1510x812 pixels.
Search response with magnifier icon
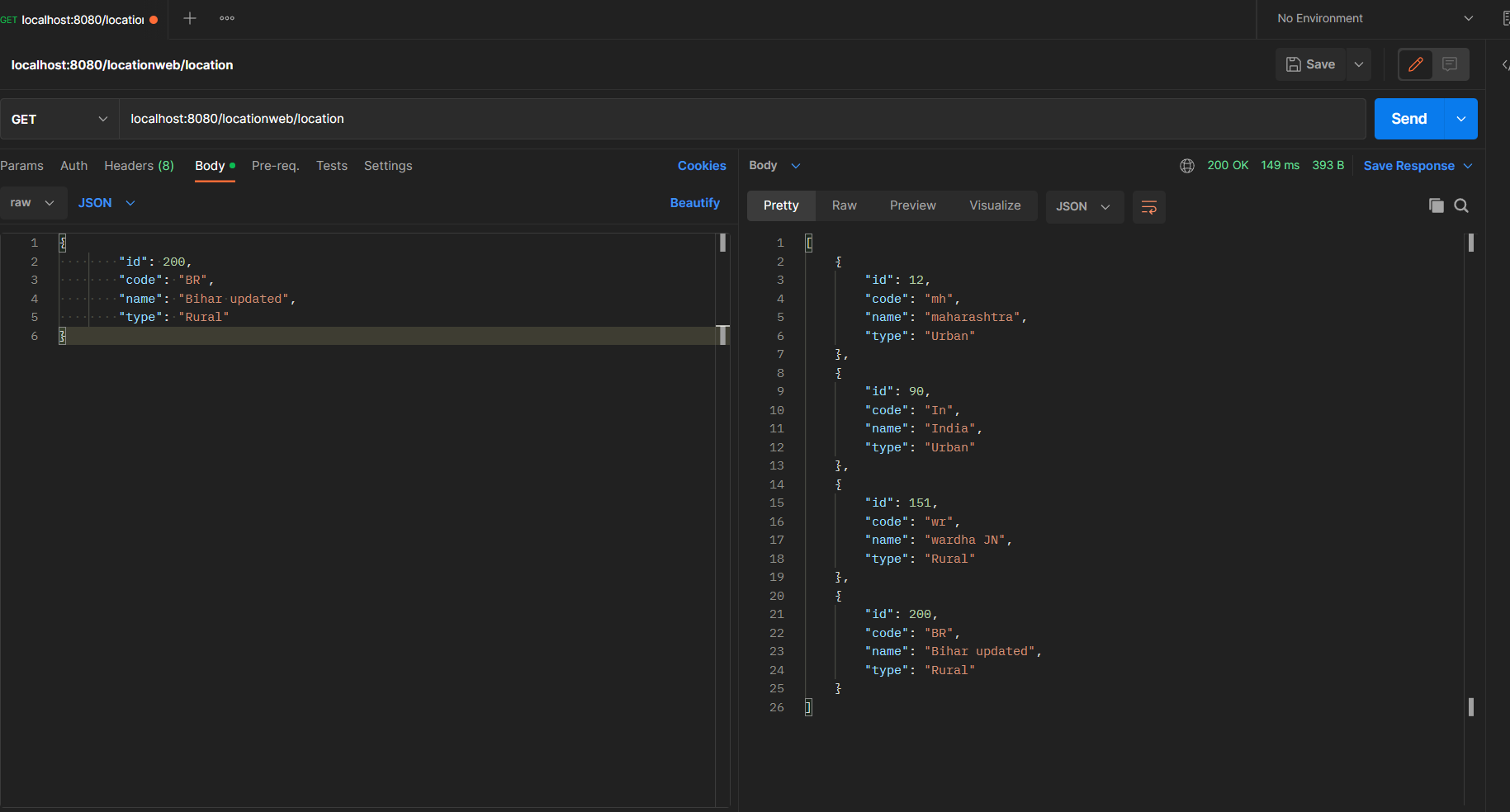pyautogui.click(x=1461, y=205)
